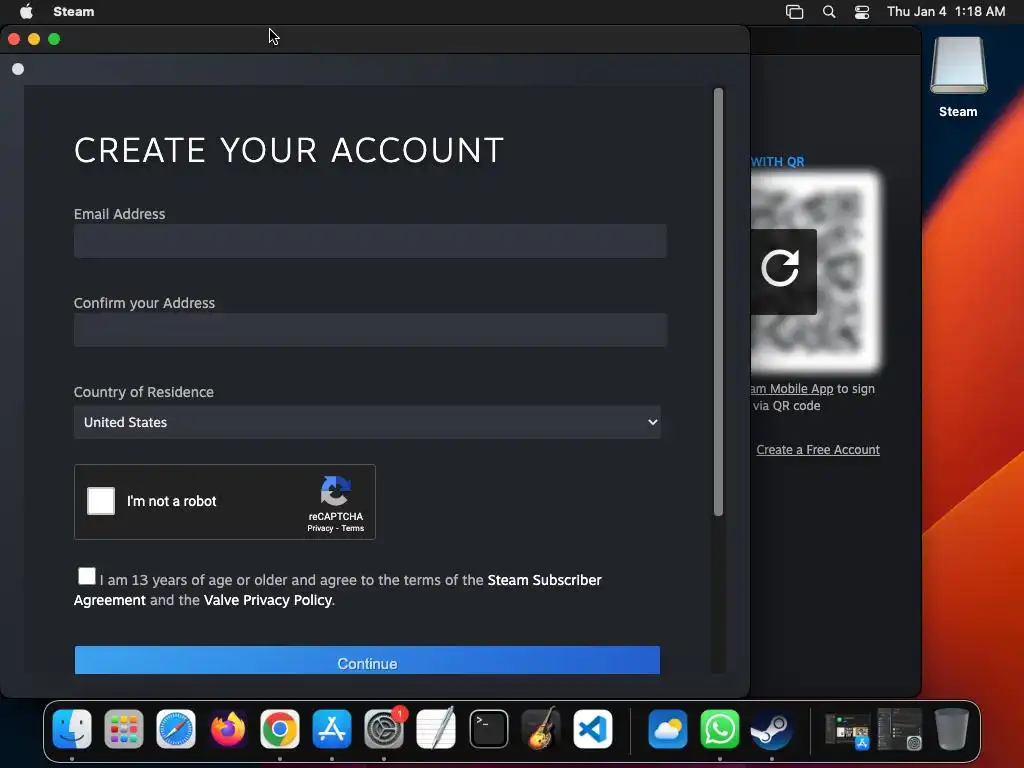Launch Firefox from the dock

pyautogui.click(x=228, y=729)
